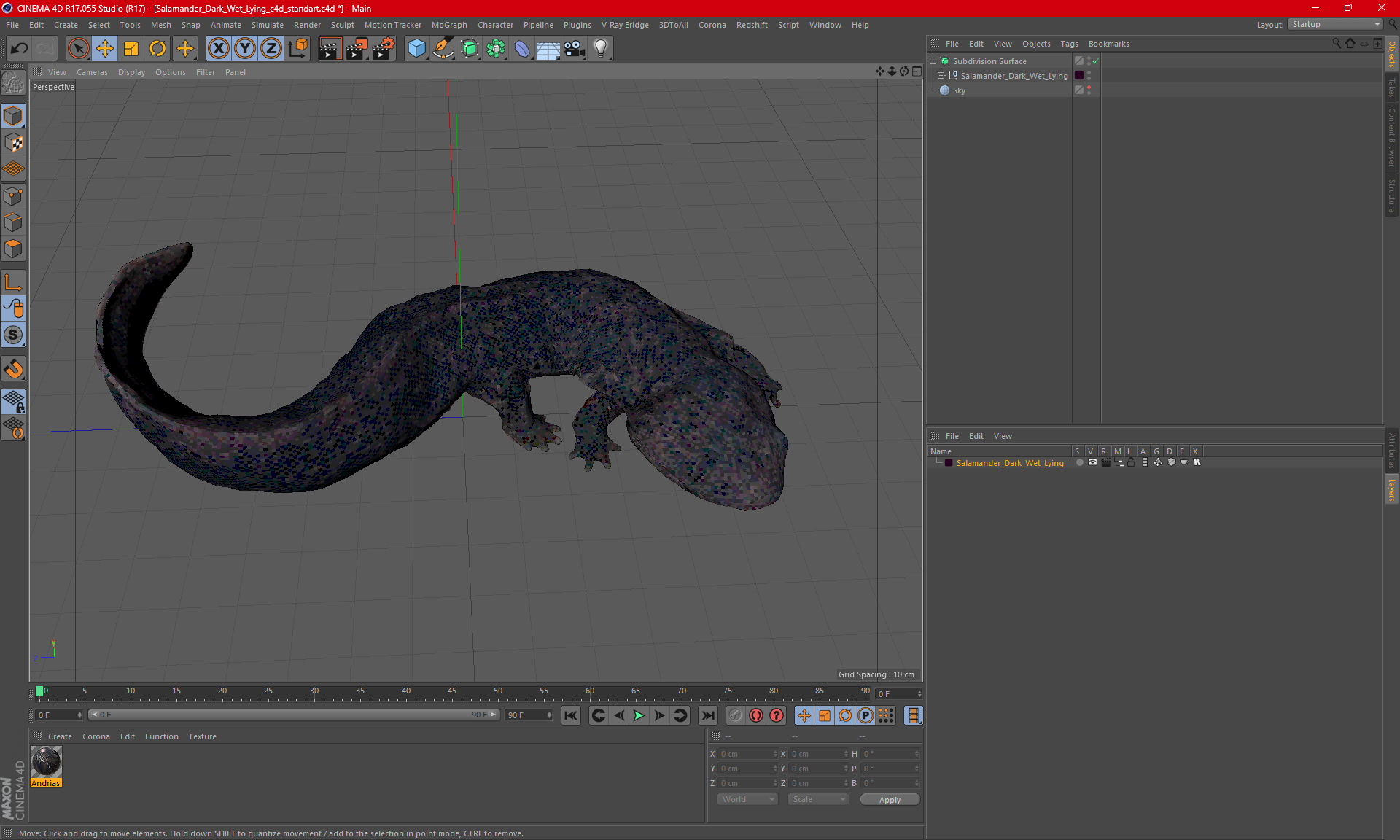The image size is (1400, 840).
Task: Click the Objects manager search magnifier icon
Action: pyautogui.click(x=1337, y=44)
